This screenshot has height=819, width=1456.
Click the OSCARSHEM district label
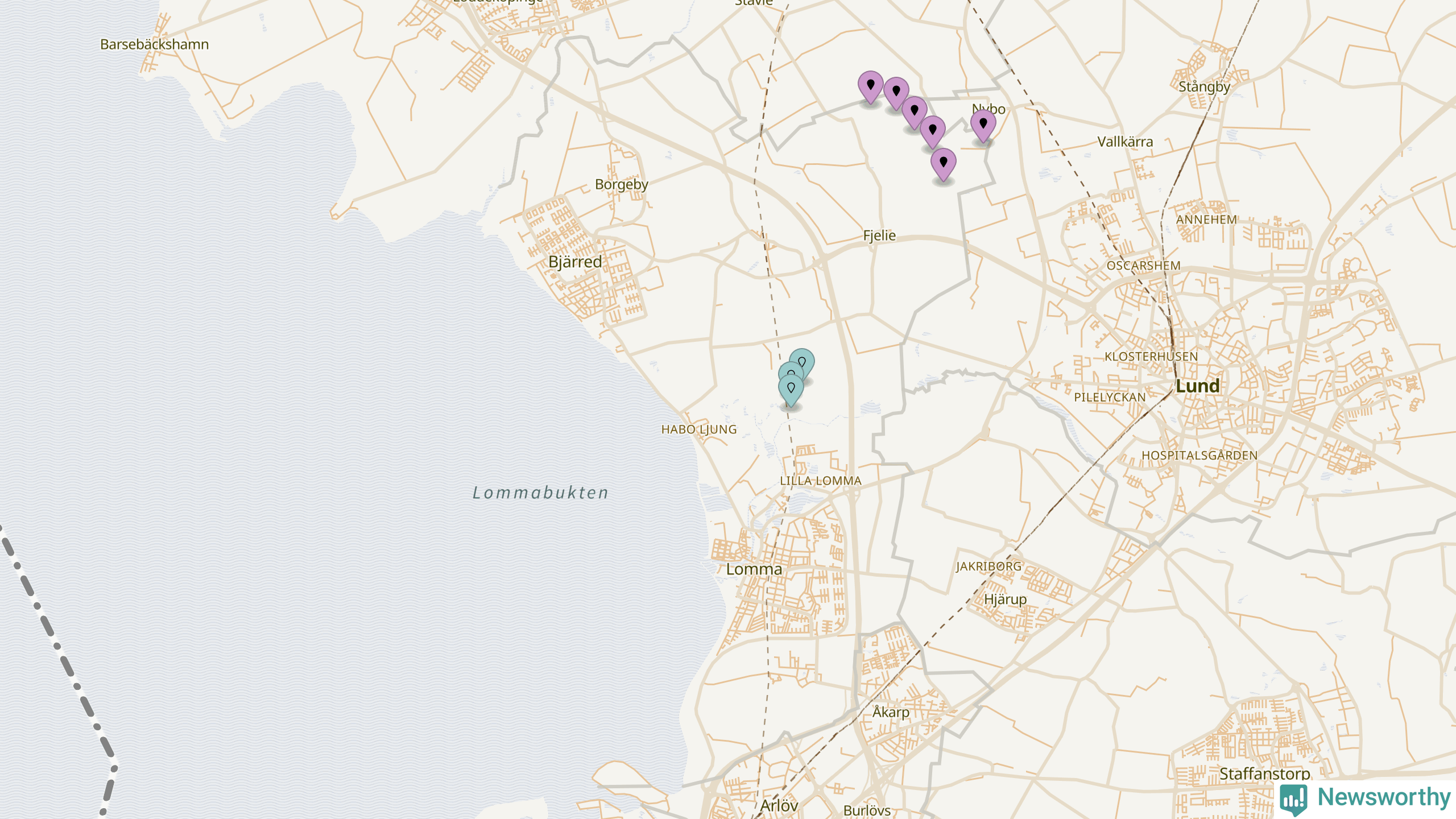(1143, 266)
